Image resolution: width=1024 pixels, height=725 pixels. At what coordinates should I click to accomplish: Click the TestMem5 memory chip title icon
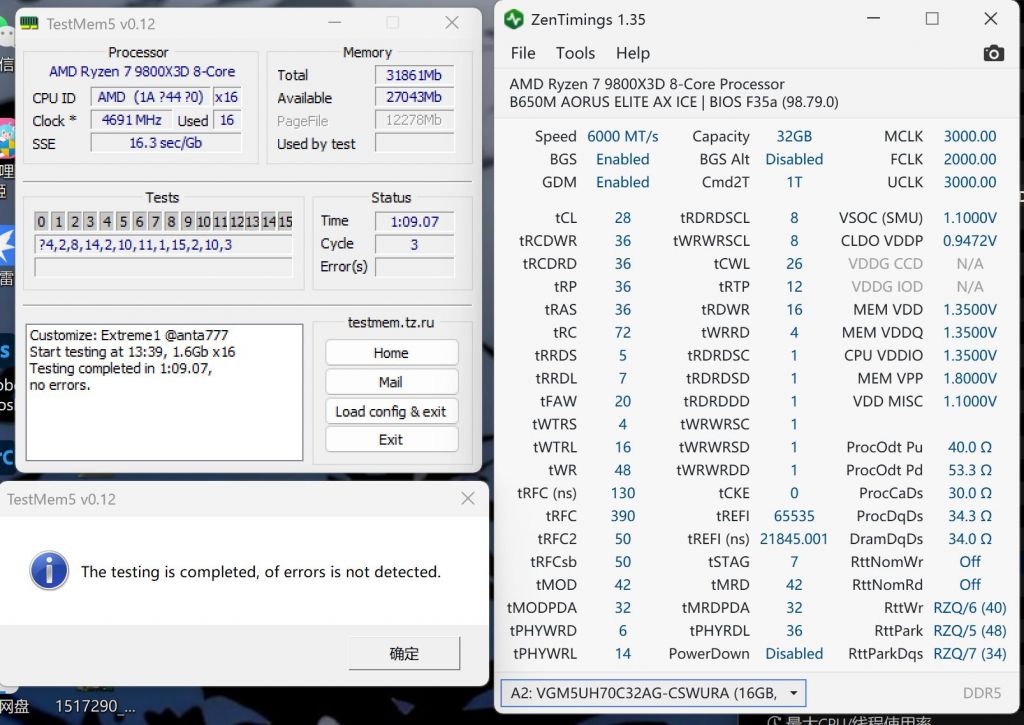coord(29,23)
